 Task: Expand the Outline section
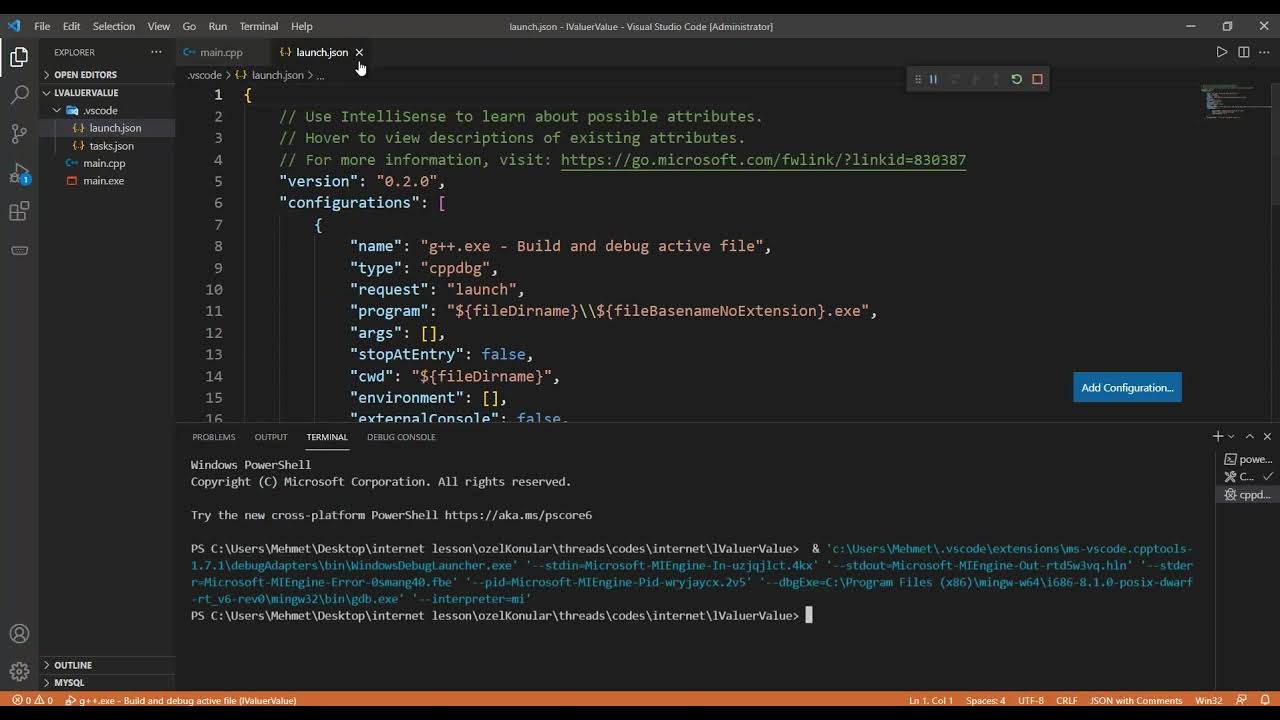pyautogui.click(x=108, y=665)
